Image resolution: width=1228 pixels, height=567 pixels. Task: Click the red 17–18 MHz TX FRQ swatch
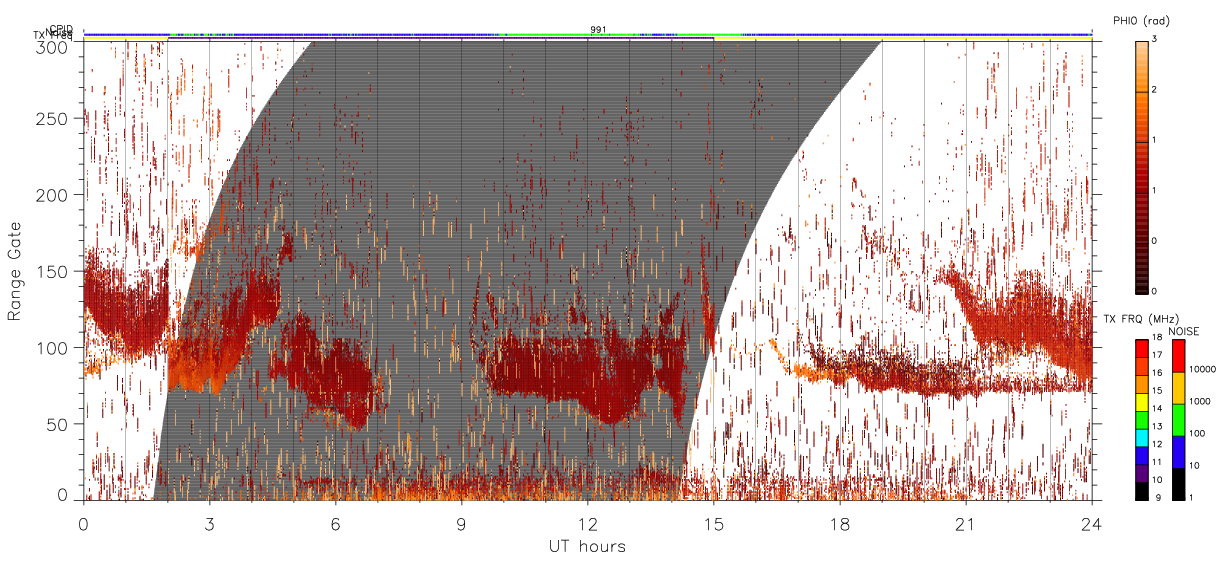pos(1142,349)
